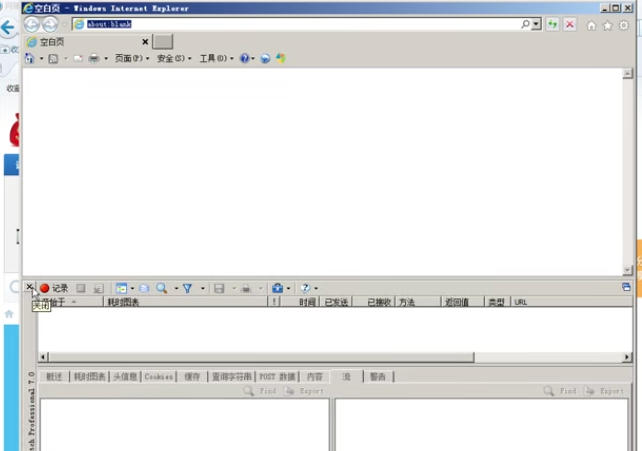Click the funnel filter icon in HttpWatch toolbar
Screen dimensions: 642x451
[187, 288]
